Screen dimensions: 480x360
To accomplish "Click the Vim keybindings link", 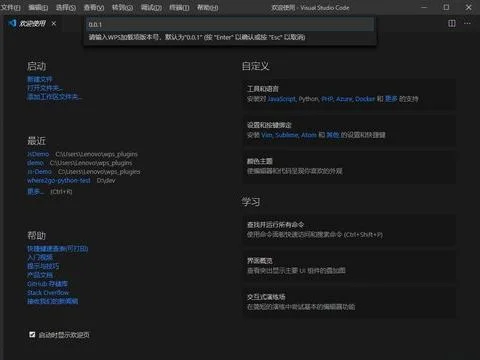I will 267,135.
